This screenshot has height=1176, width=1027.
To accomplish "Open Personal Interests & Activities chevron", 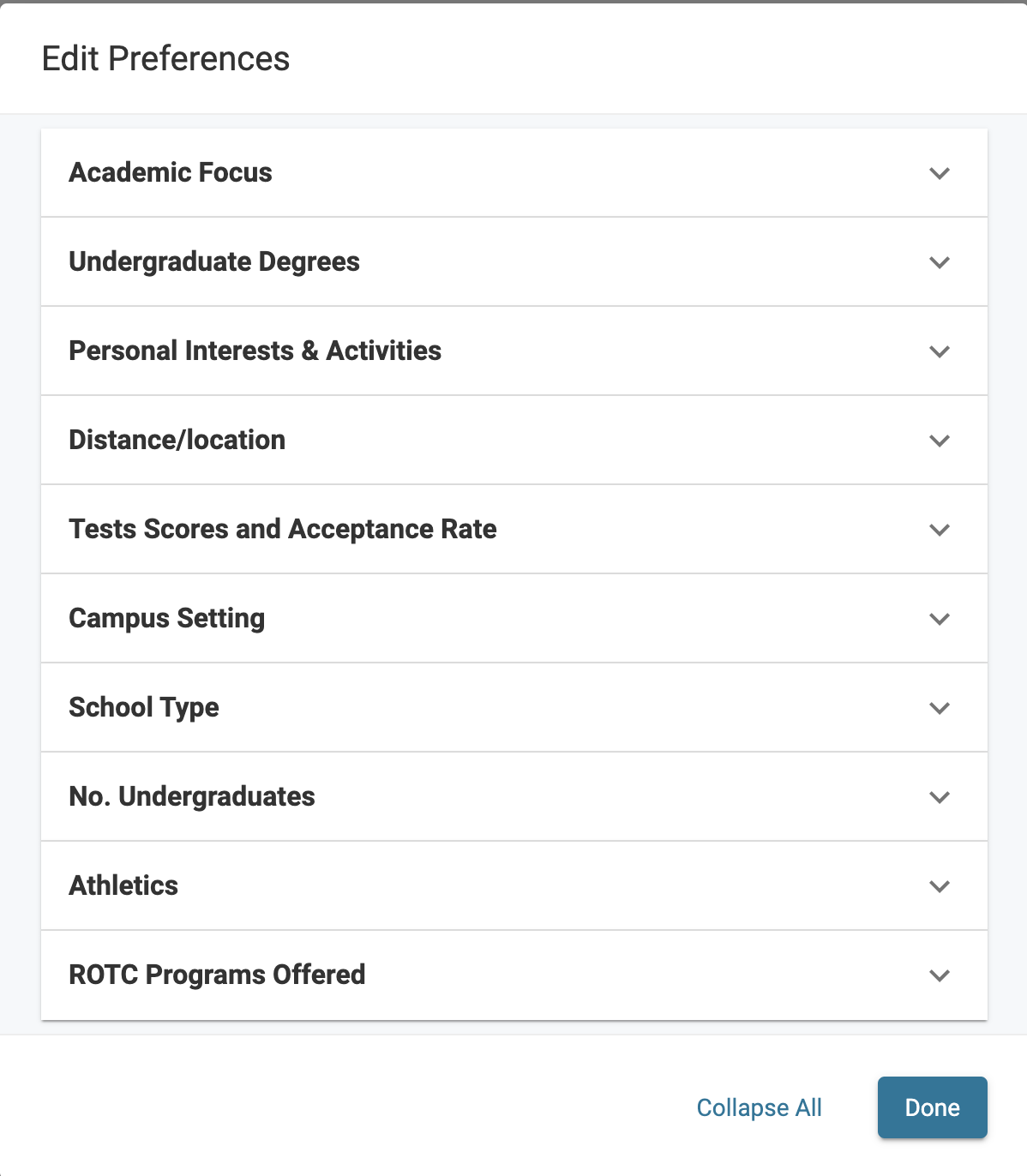I will (940, 351).
